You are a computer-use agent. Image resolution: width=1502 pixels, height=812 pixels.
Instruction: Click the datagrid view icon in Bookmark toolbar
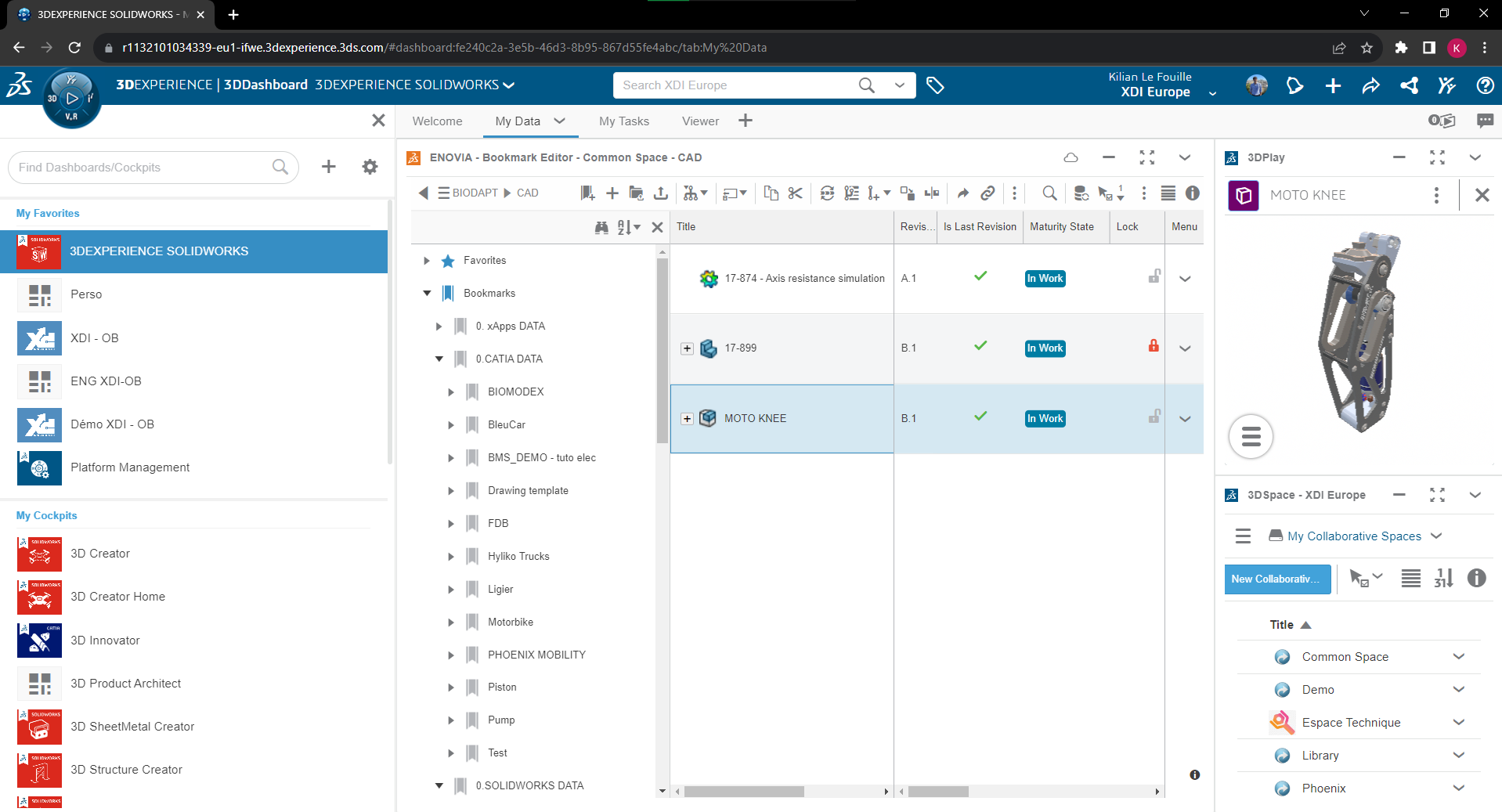1168,193
